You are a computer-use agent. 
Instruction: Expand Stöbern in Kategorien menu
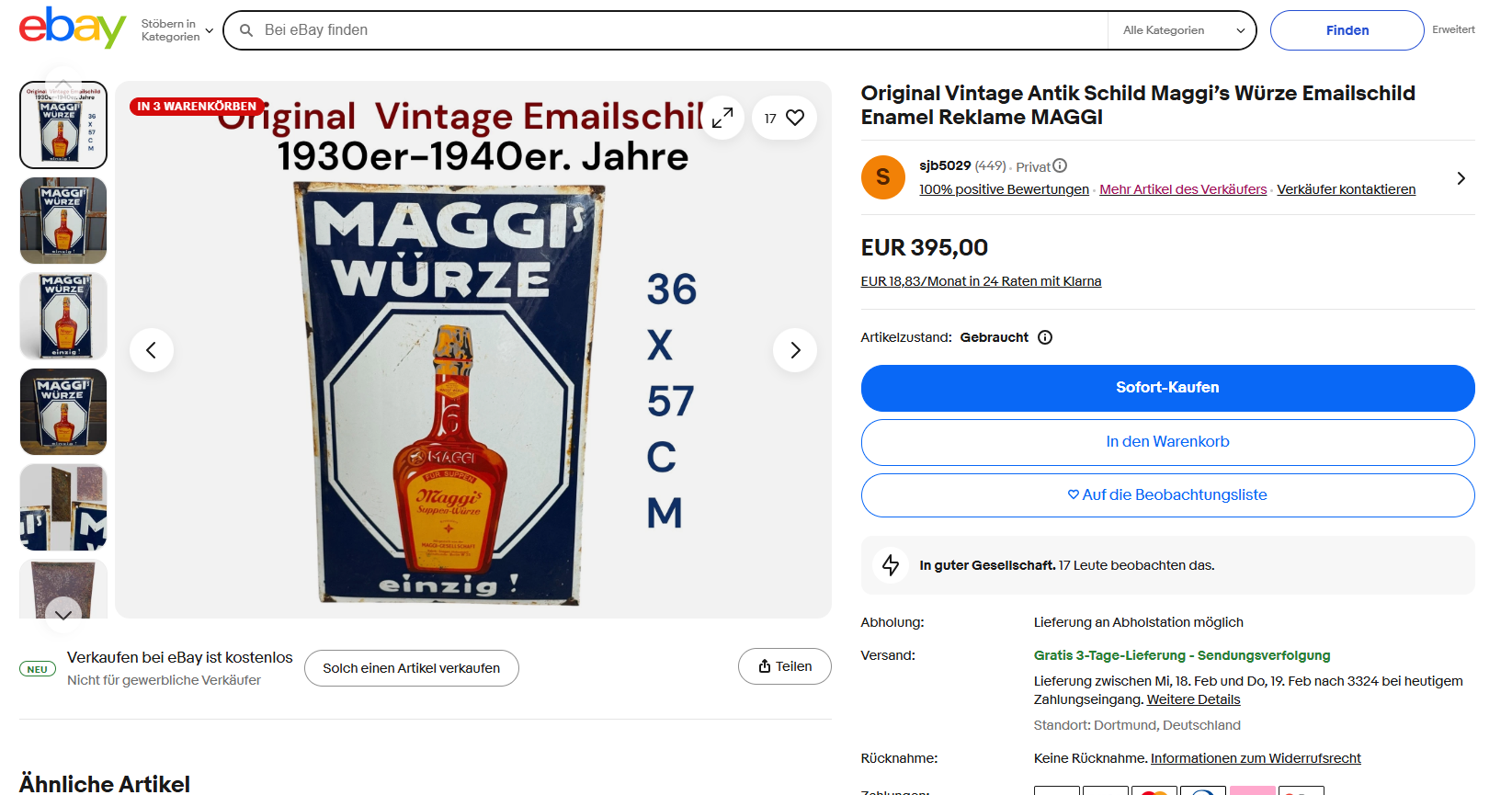point(176,30)
